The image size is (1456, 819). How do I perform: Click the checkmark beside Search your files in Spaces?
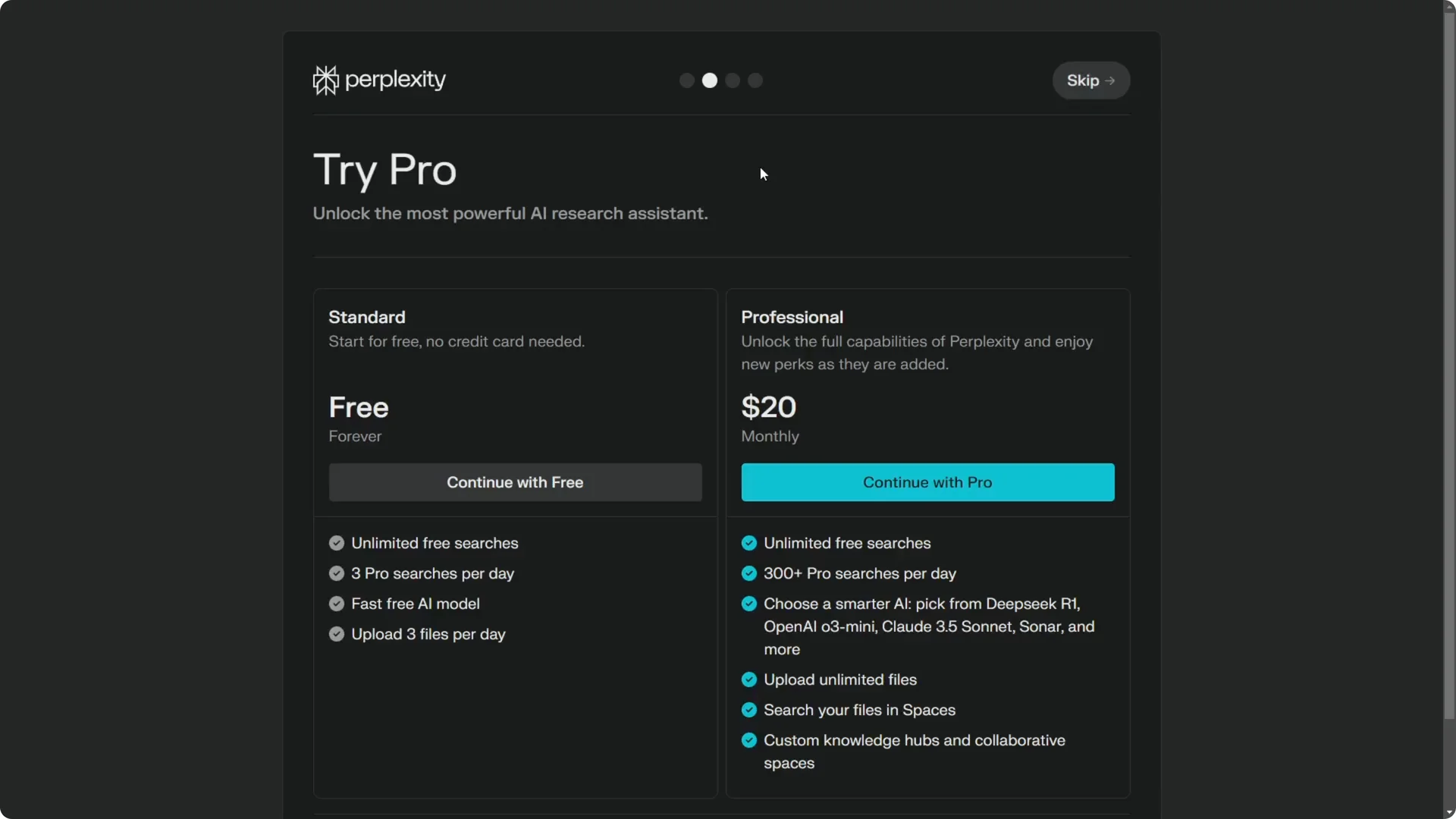[750, 710]
